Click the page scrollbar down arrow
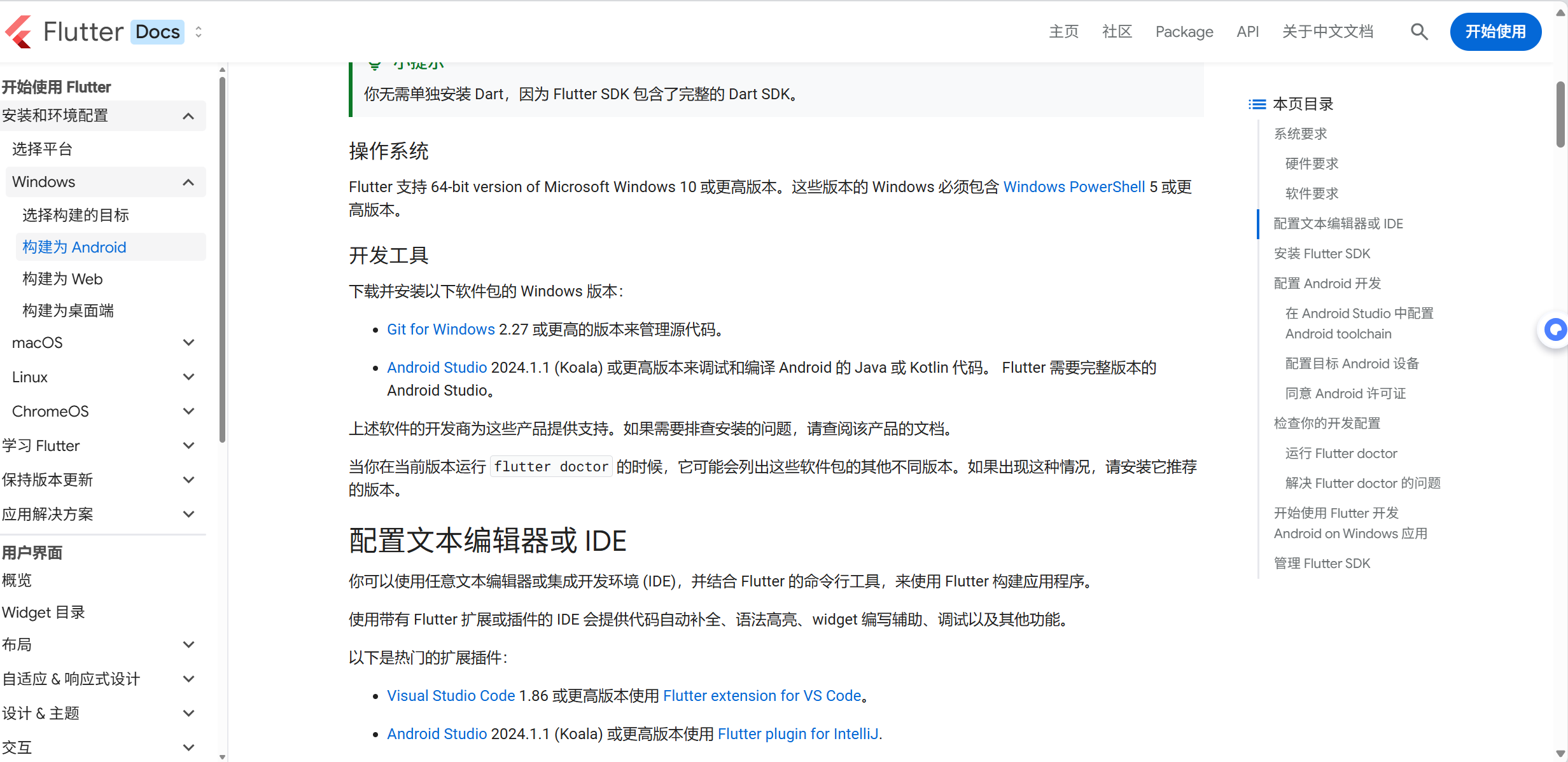The height and width of the screenshot is (762, 1568). tap(1561, 753)
